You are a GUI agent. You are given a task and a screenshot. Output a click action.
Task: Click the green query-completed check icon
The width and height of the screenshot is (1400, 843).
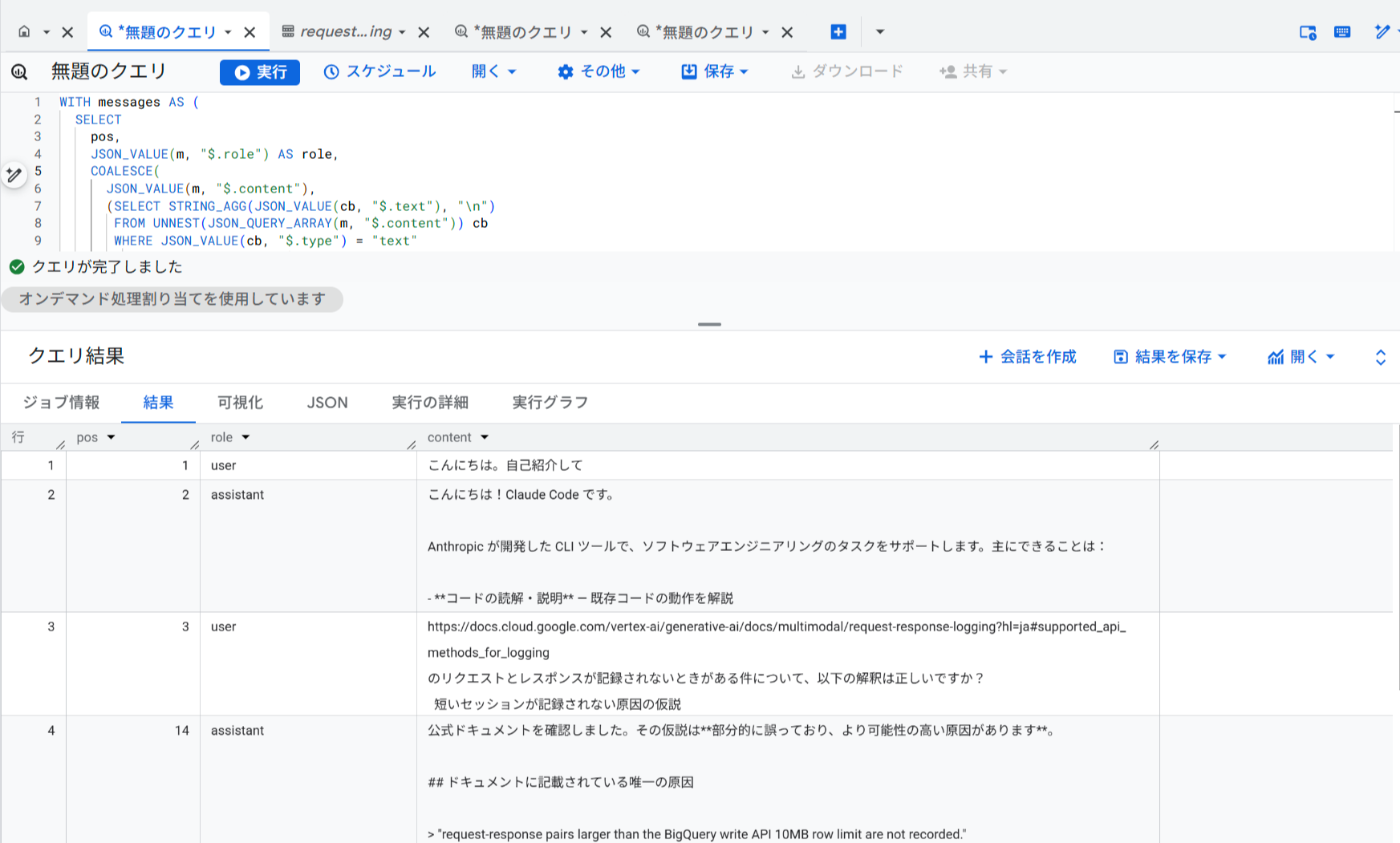tap(17, 266)
